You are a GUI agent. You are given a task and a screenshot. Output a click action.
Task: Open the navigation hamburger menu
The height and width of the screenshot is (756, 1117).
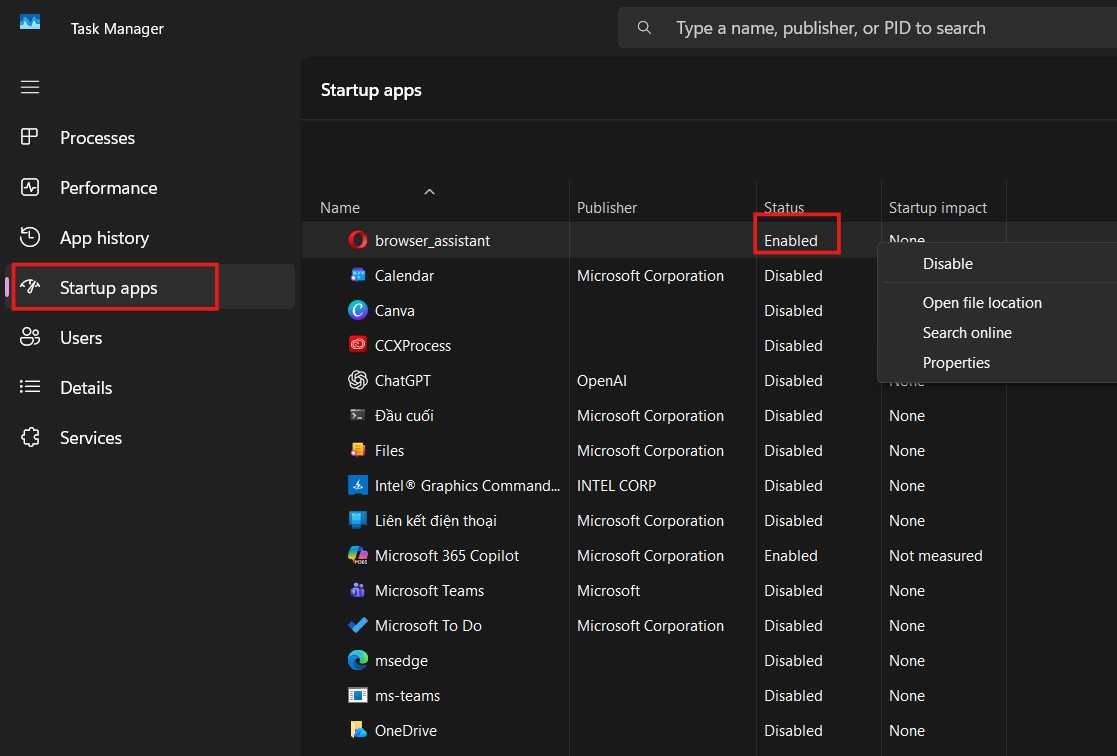pyautogui.click(x=30, y=87)
